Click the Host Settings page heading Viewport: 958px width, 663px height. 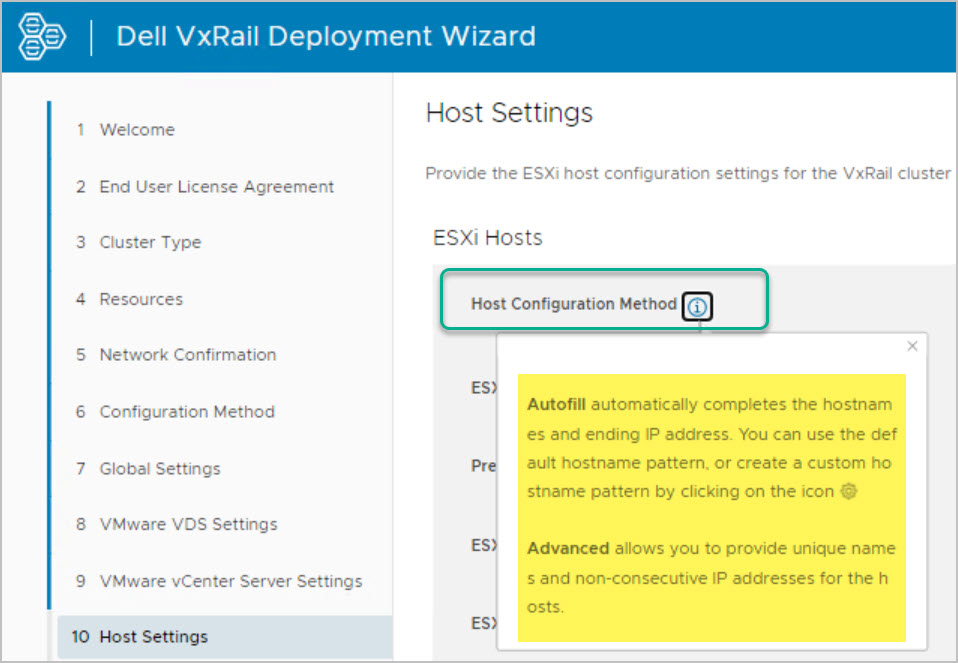509,113
